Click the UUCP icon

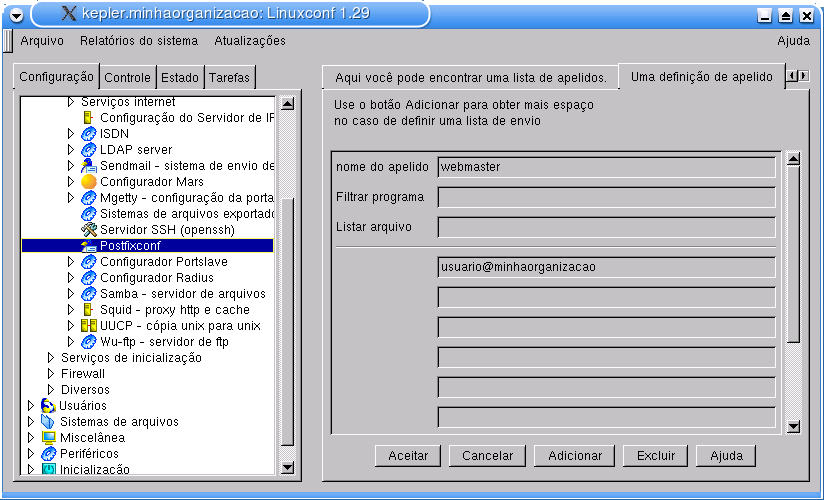(89, 326)
